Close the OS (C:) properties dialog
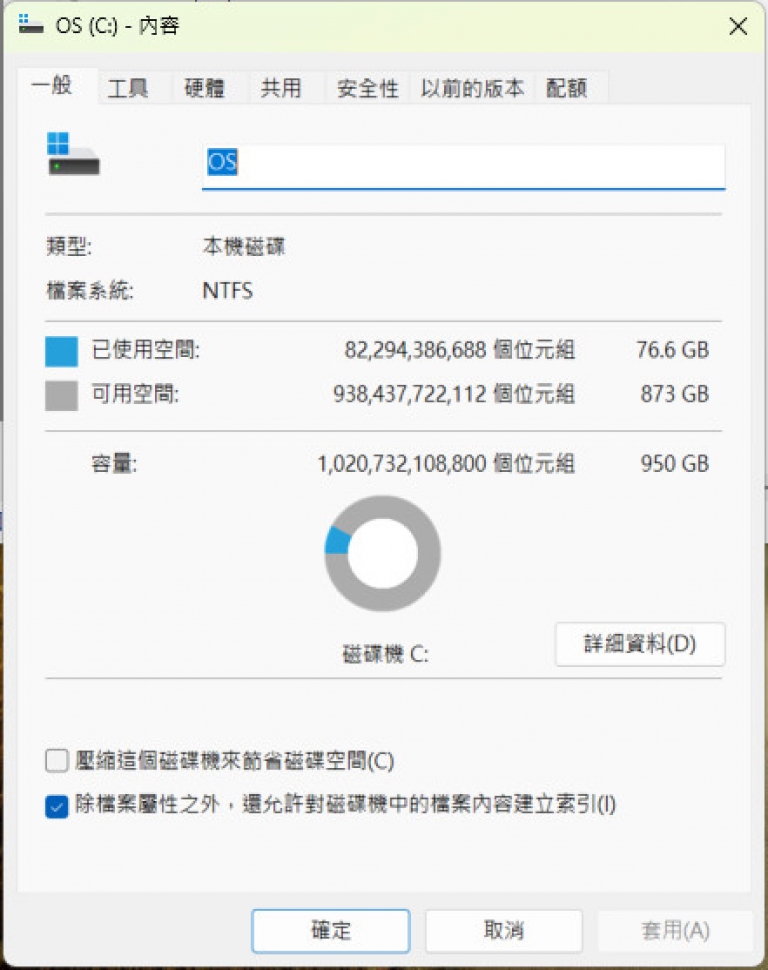The width and height of the screenshot is (768, 970). [738, 26]
